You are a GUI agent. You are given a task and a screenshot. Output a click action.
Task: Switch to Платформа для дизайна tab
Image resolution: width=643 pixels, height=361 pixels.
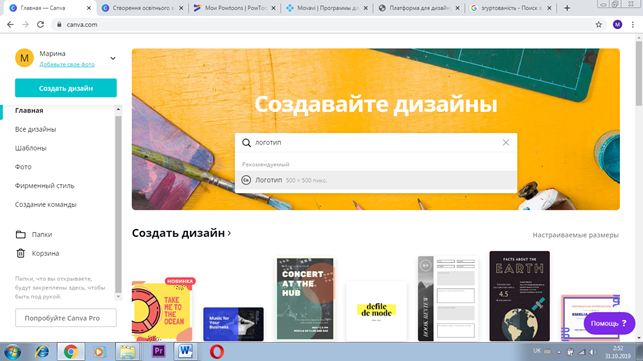(x=420, y=8)
